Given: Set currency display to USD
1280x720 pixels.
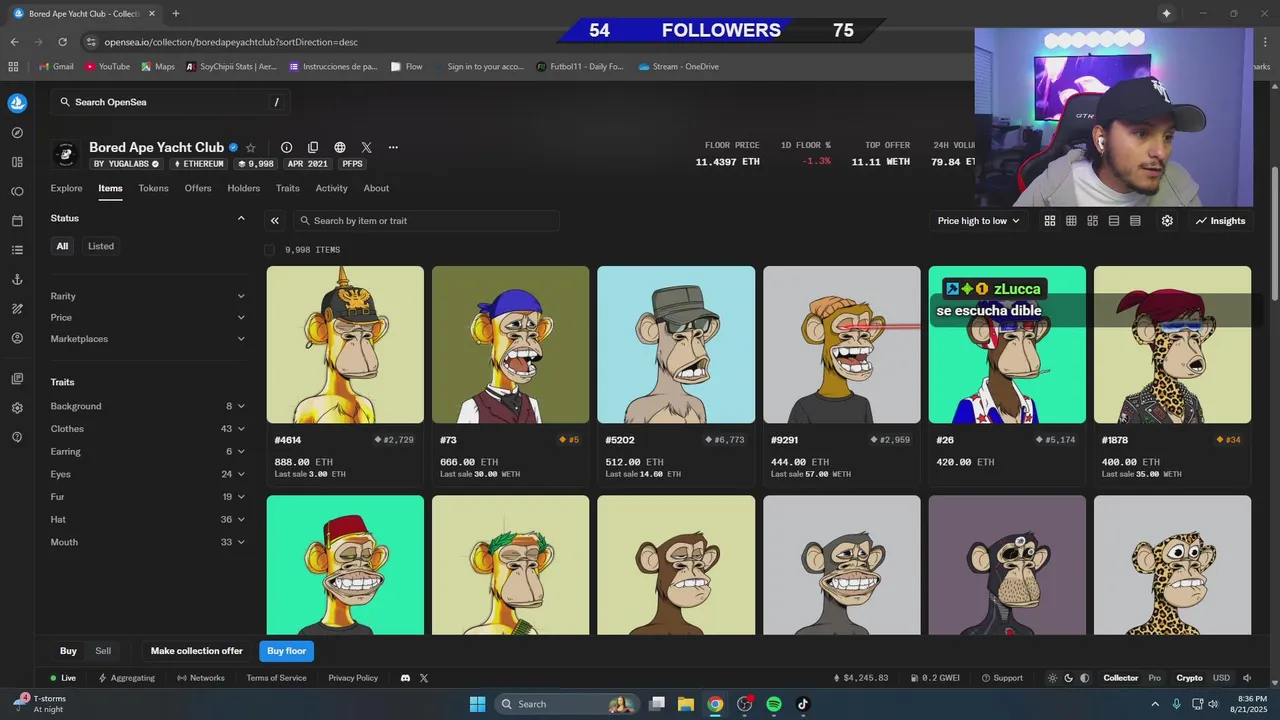Looking at the screenshot, I should coord(1221,678).
